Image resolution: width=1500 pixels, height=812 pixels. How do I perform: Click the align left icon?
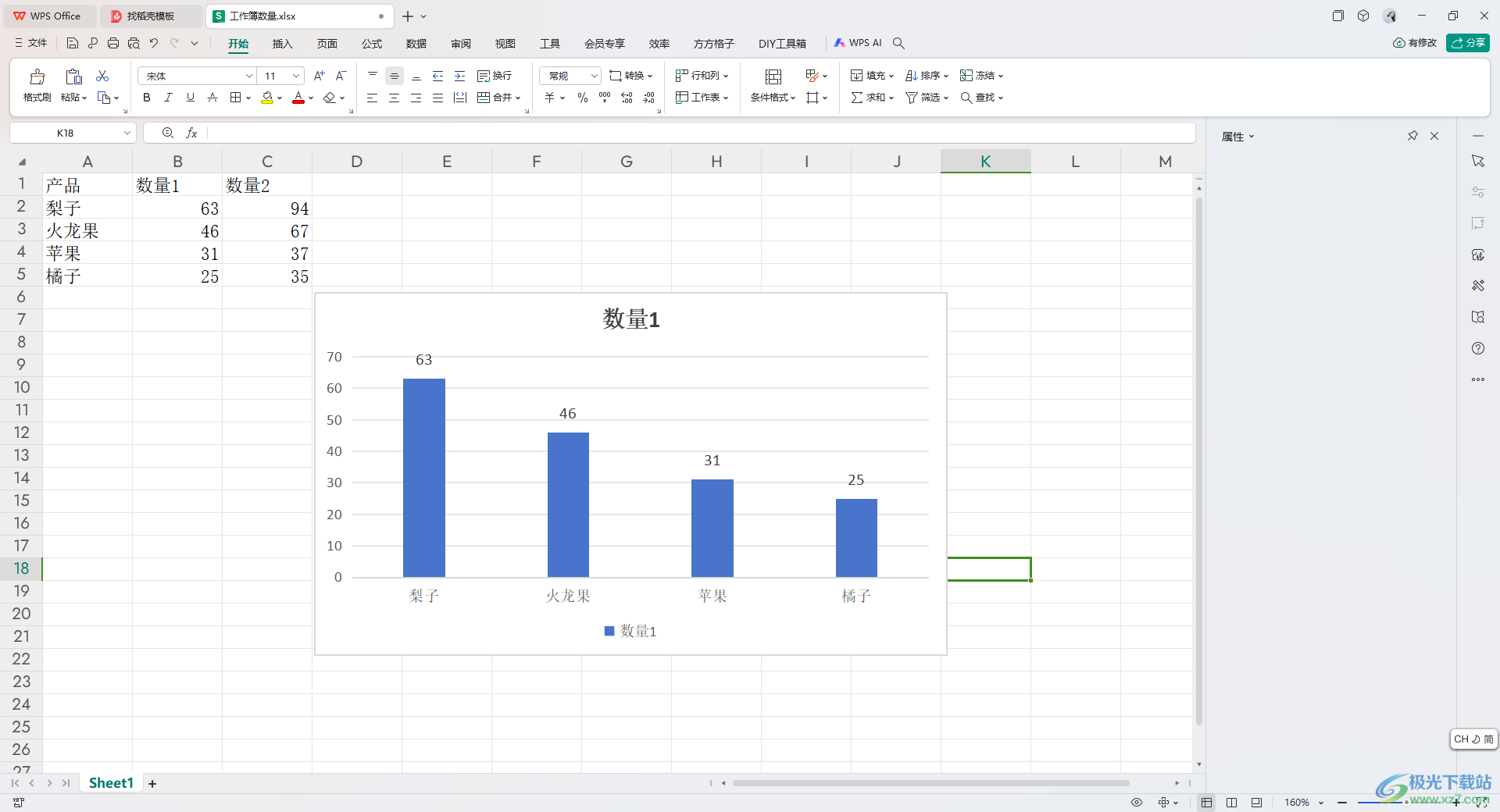point(373,98)
